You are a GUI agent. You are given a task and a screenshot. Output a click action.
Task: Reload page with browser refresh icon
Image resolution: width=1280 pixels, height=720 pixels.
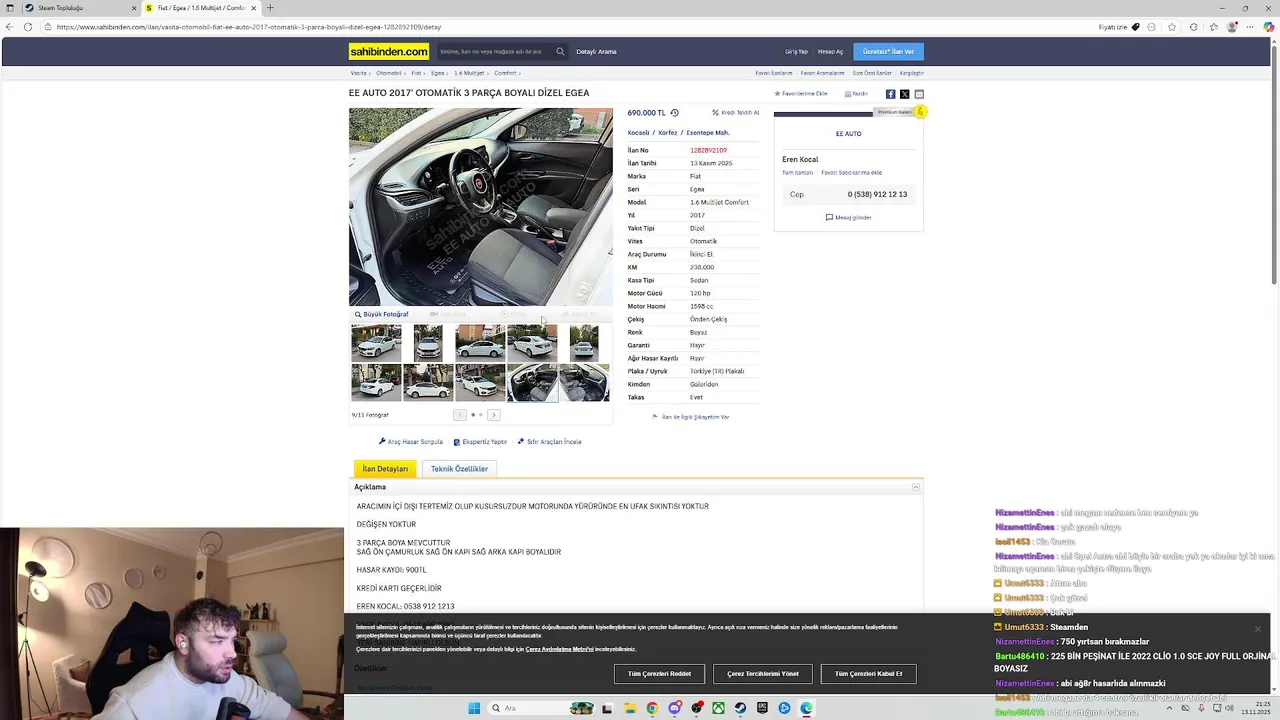point(27,27)
